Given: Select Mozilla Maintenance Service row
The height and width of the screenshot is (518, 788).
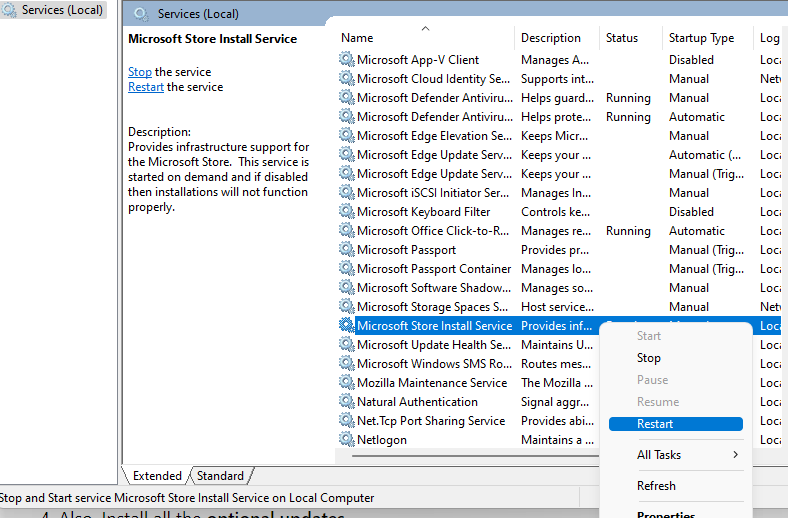Looking at the screenshot, I should coord(467,382).
